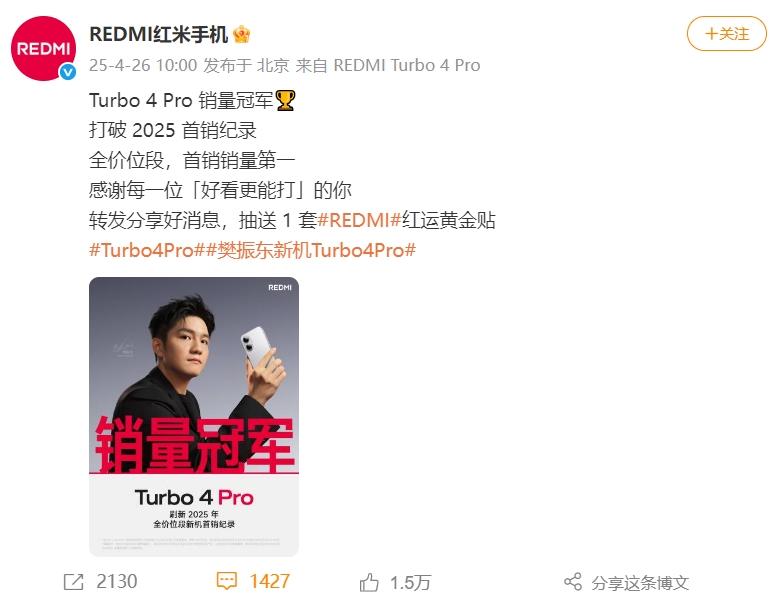Click the 1.5万 like count
Image resolution: width=781 pixels, height=606 pixels.
pos(410,582)
